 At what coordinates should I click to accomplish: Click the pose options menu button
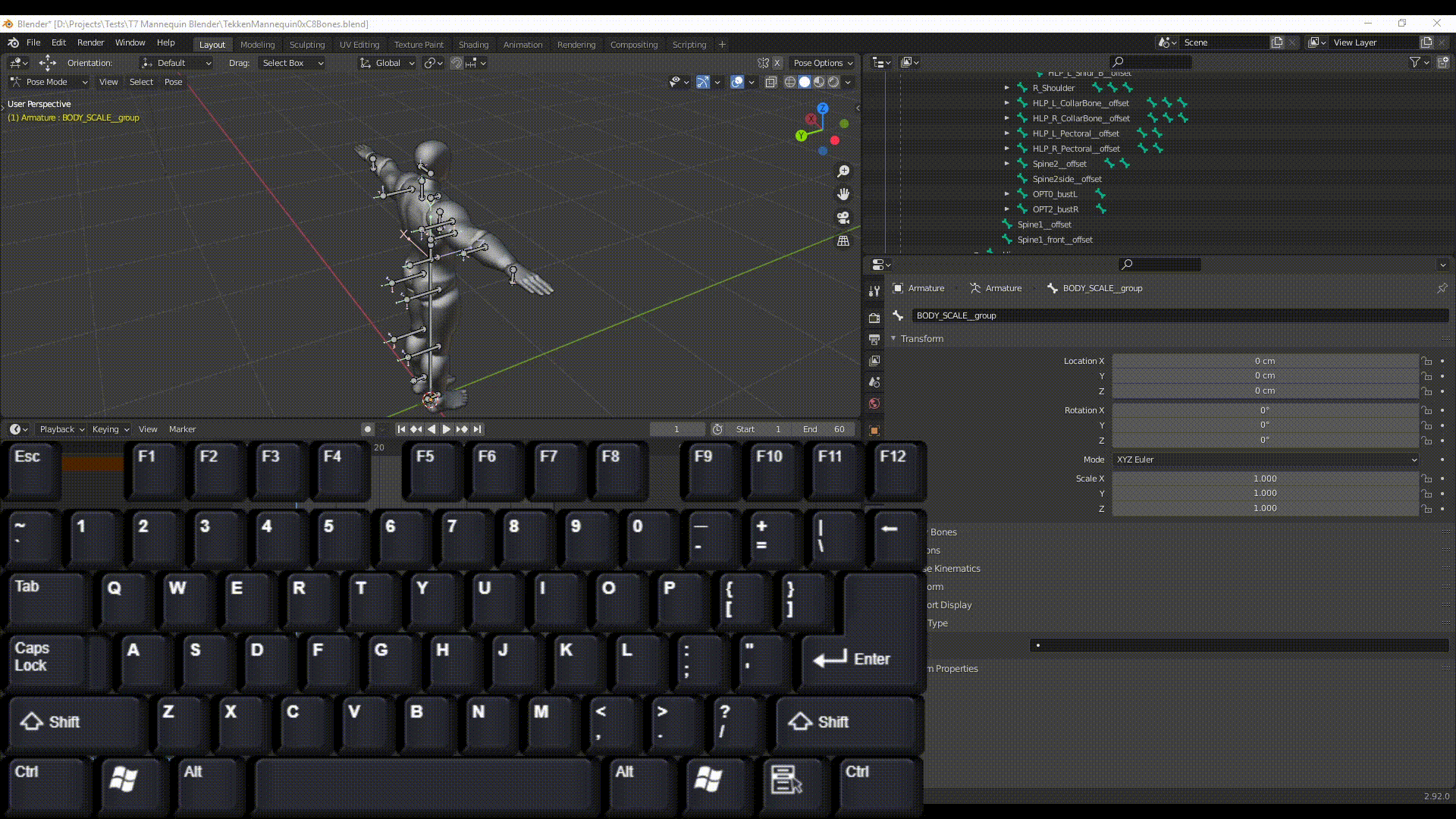(x=821, y=62)
